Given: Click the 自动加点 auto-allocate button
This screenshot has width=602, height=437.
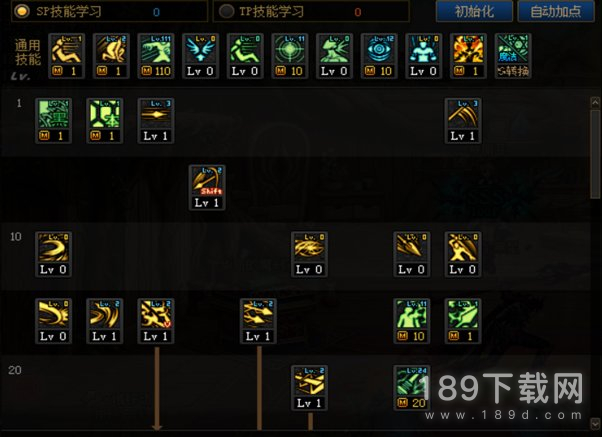Looking at the screenshot, I should click(556, 11).
